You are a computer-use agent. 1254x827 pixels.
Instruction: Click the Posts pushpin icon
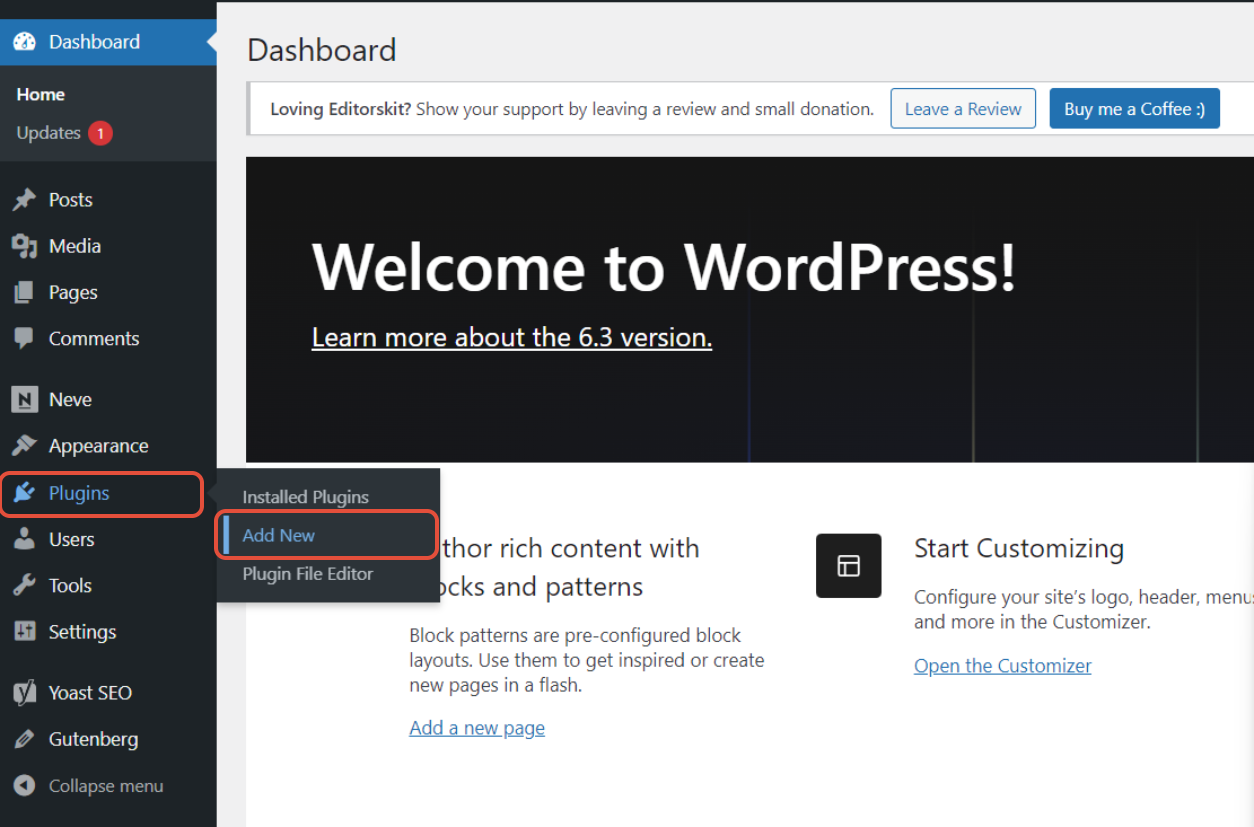(24, 200)
